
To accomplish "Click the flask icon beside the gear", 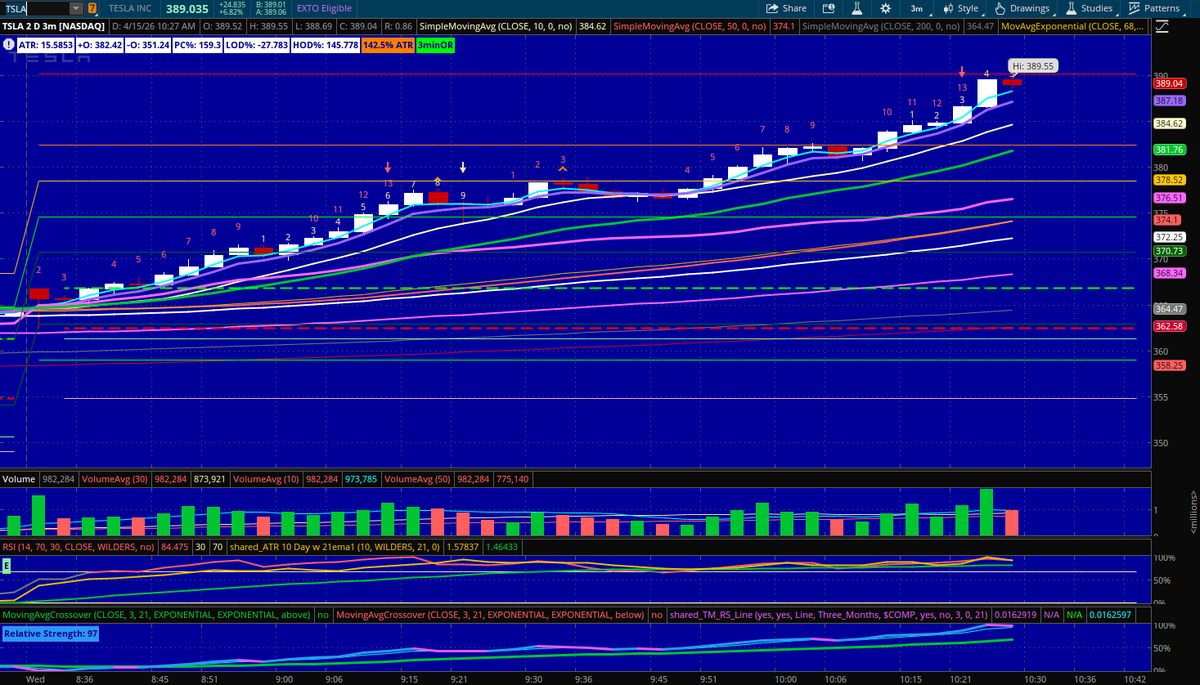I will tap(856, 8).
